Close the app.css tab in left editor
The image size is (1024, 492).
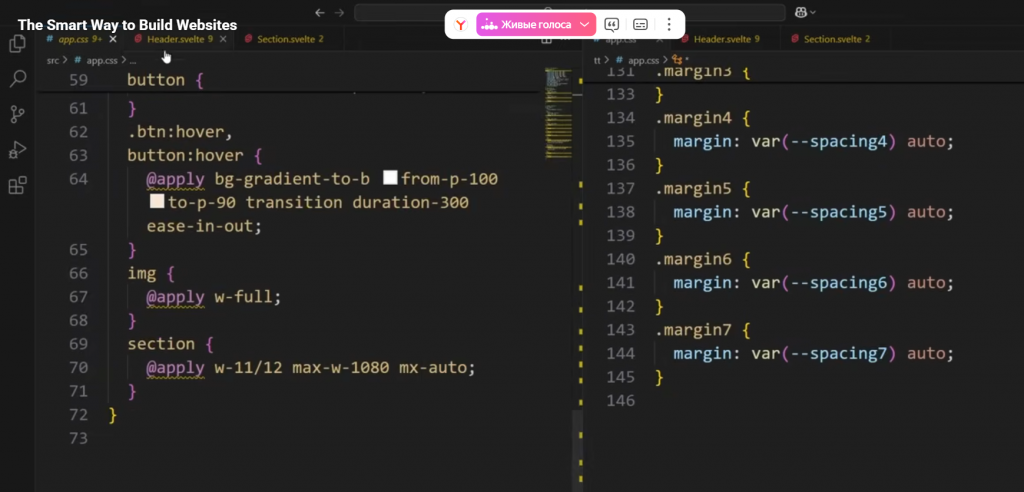(113, 39)
